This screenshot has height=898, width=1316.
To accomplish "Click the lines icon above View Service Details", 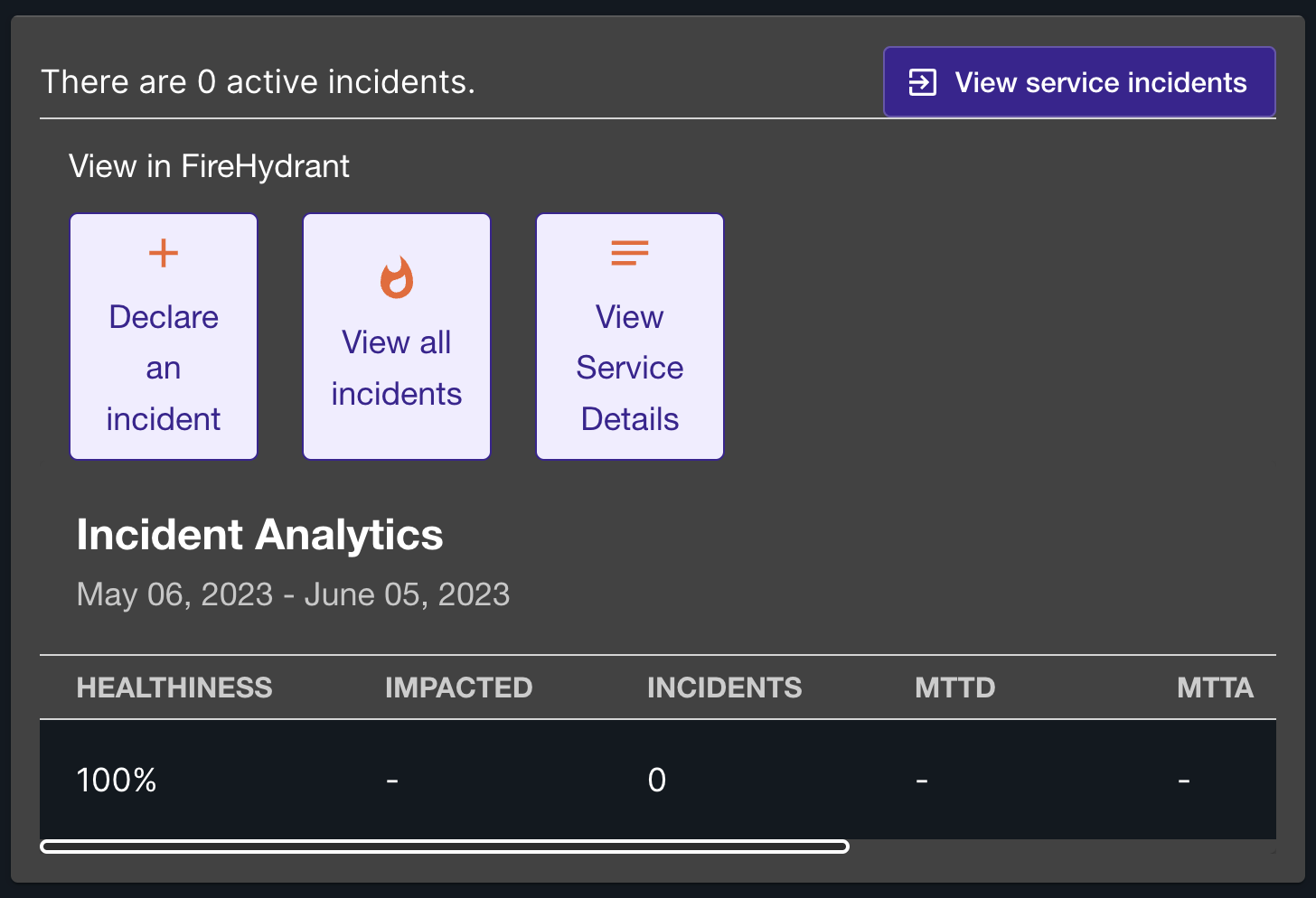I will (630, 253).
